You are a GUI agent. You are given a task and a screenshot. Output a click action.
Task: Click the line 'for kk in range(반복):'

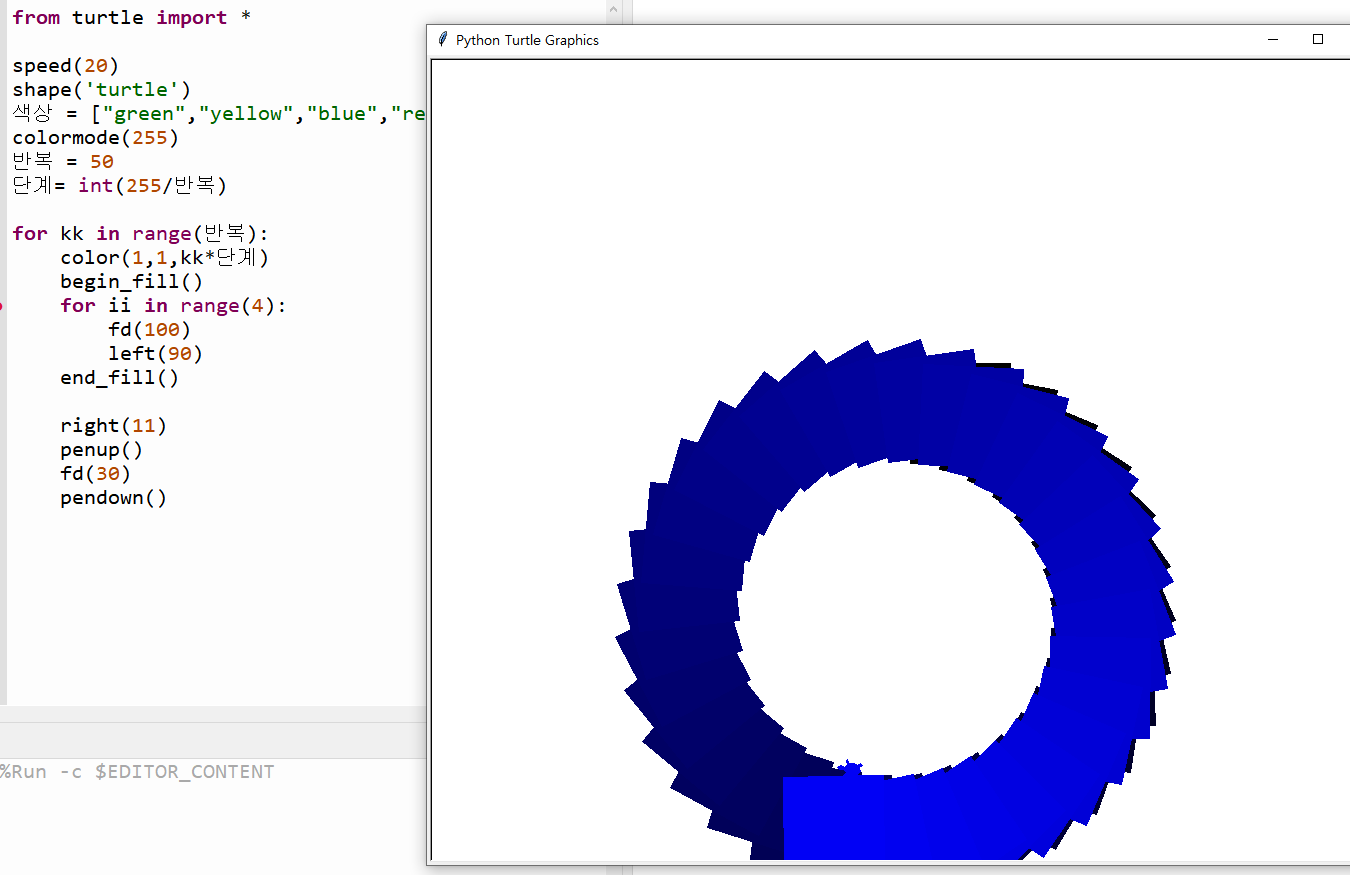(x=141, y=234)
